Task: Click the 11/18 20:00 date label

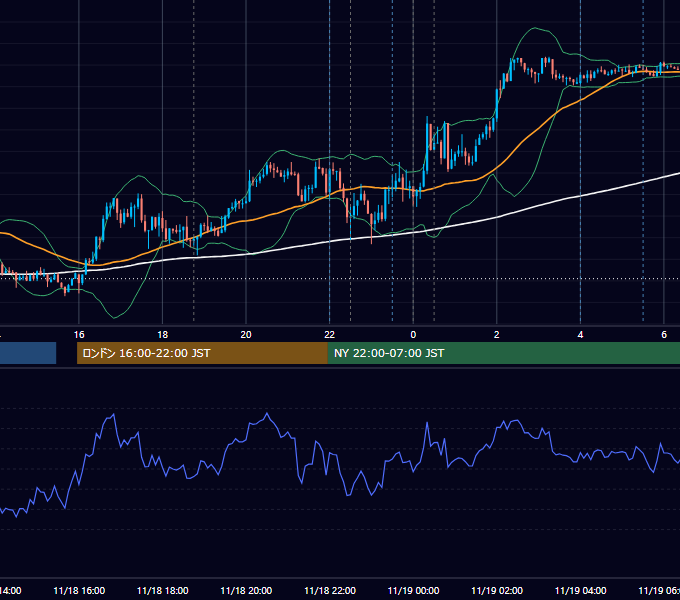Action: [246, 591]
